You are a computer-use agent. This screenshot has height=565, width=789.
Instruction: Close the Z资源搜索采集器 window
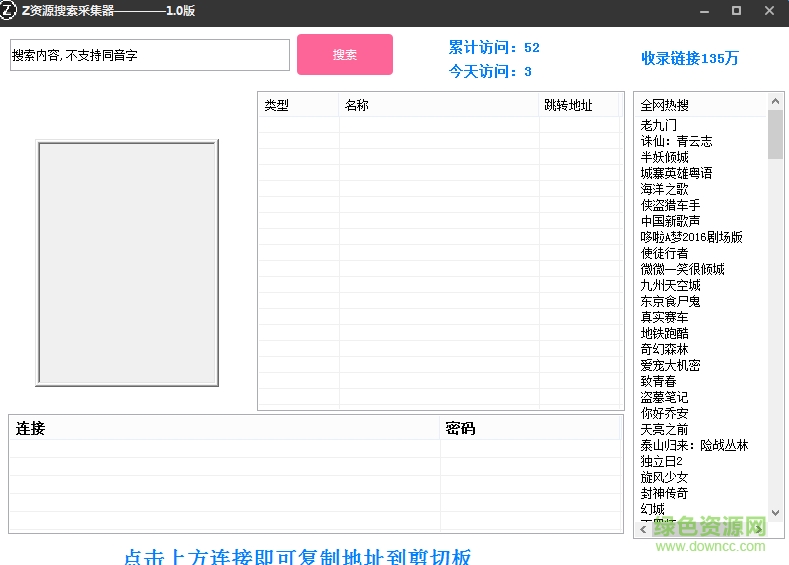(x=768, y=11)
